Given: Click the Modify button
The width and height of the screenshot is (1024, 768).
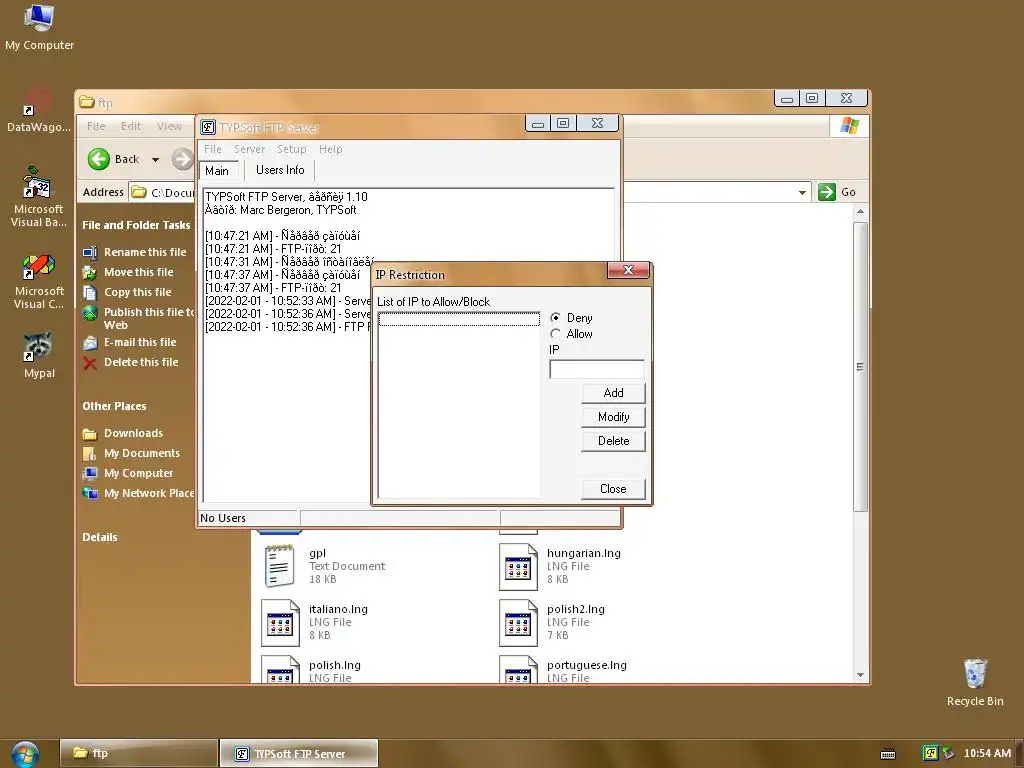Looking at the screenshot, I should click(613, 417).
